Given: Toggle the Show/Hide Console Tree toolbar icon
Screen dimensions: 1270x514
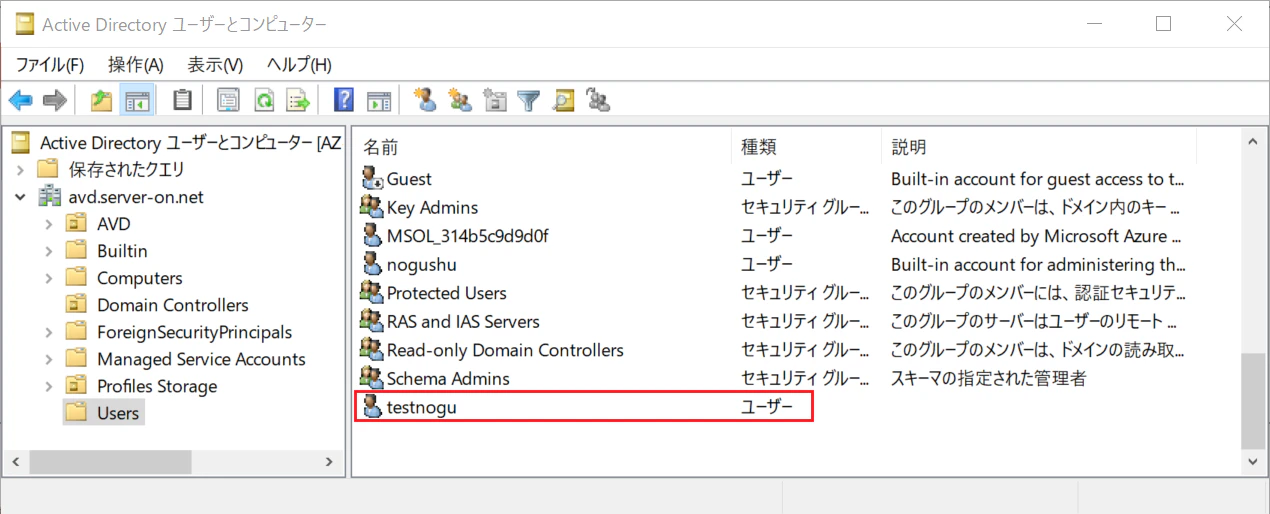Looking at the screenshot, I should (136, 100).
